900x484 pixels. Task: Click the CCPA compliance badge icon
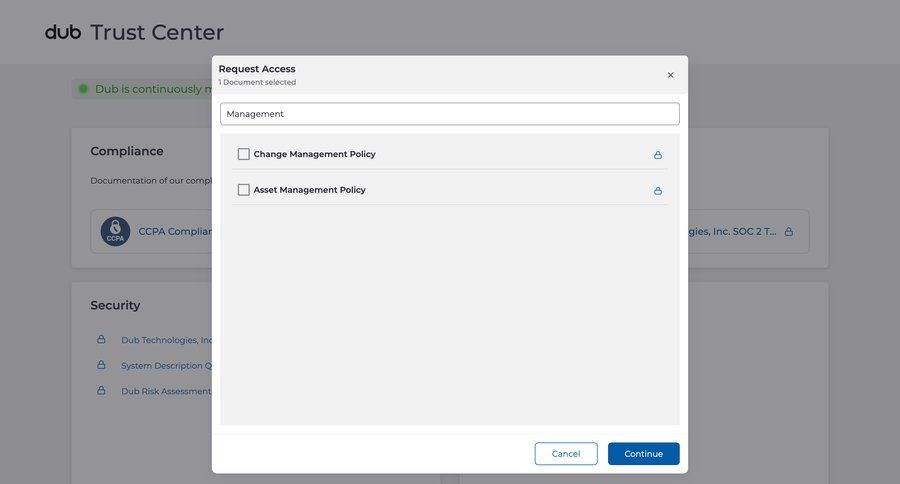tap(115, 231)
